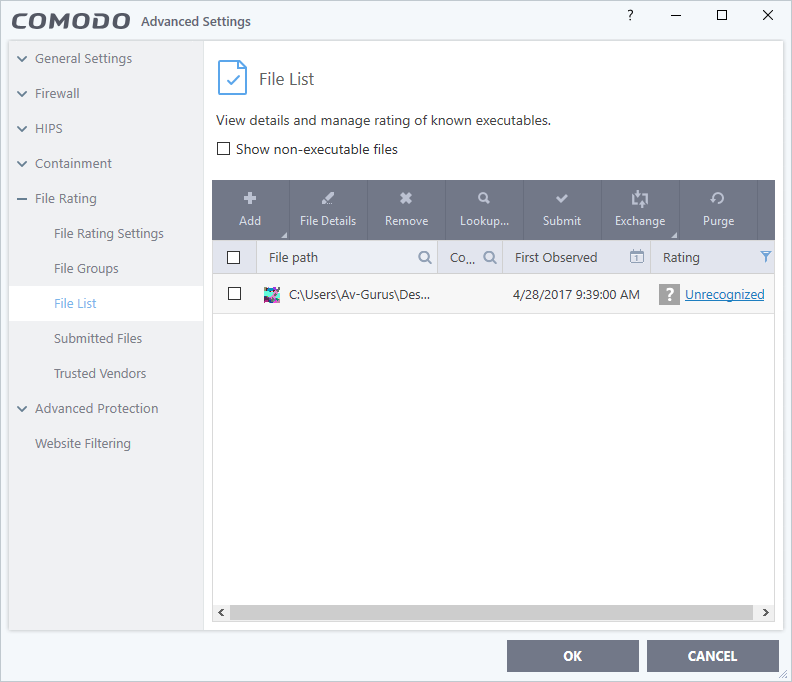This screenshot has height=682, width=792.
Task: Click the Company column search icon
Action: pyautogui.click(x=489, y=258)
